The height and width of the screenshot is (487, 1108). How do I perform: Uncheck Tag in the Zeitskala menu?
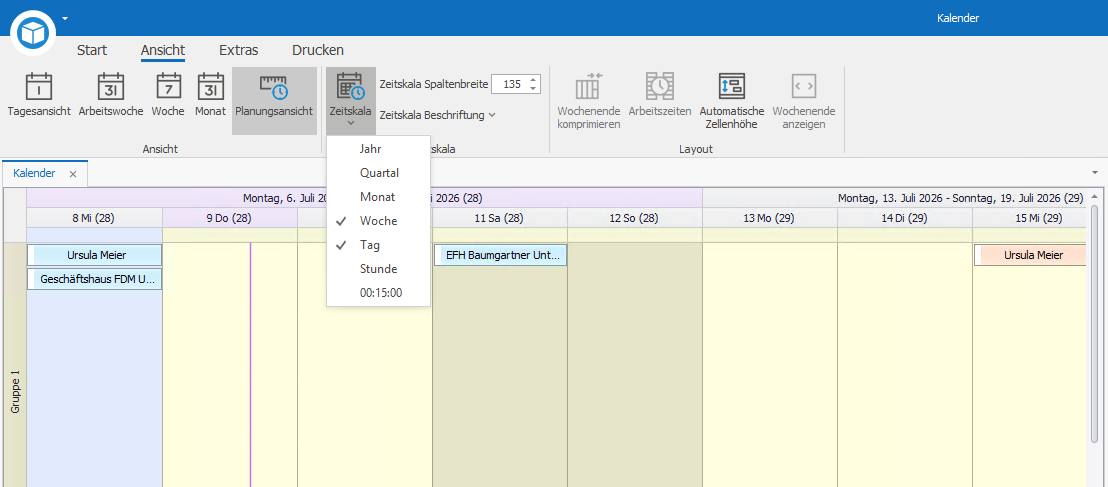coord(378,245)
